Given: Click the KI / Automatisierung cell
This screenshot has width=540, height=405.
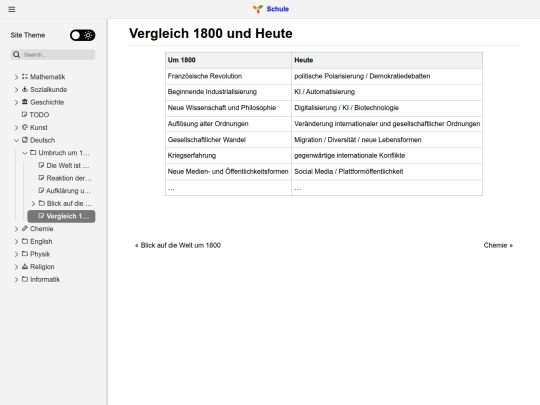Looking at the screenshot, I should click(387, 92).
